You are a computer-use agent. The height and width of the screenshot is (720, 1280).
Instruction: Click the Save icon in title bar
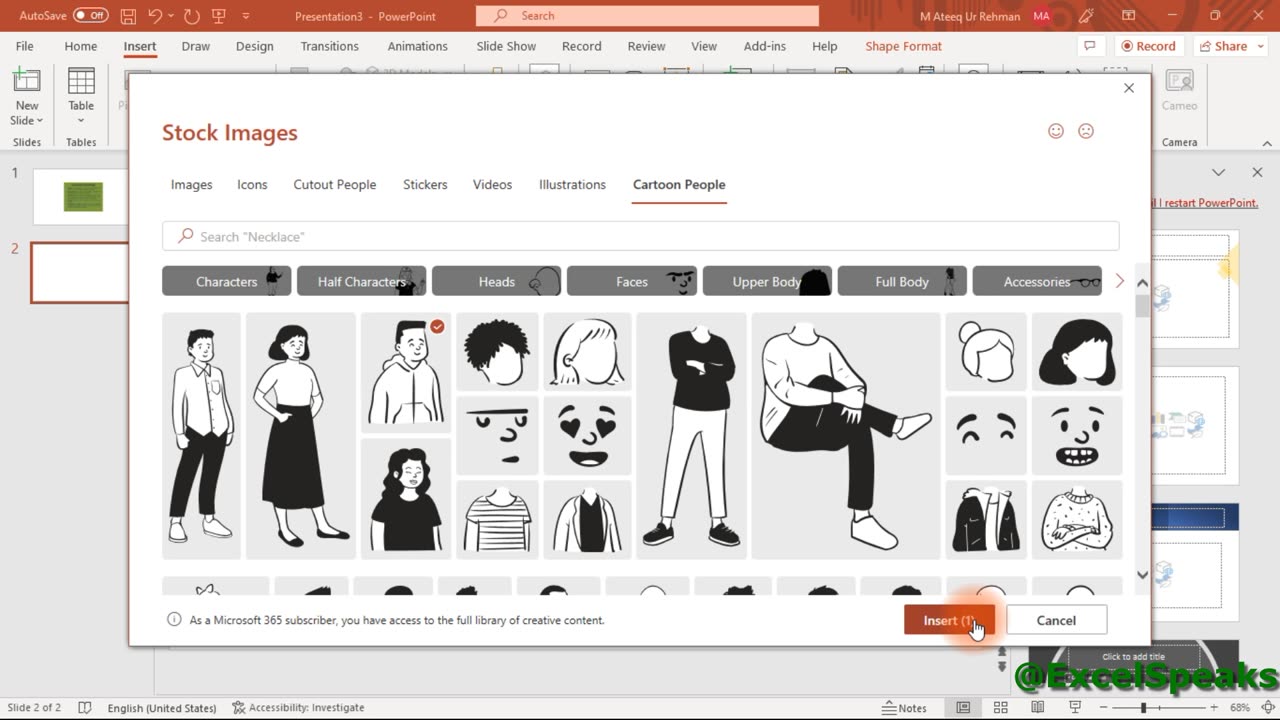[128, 16]
